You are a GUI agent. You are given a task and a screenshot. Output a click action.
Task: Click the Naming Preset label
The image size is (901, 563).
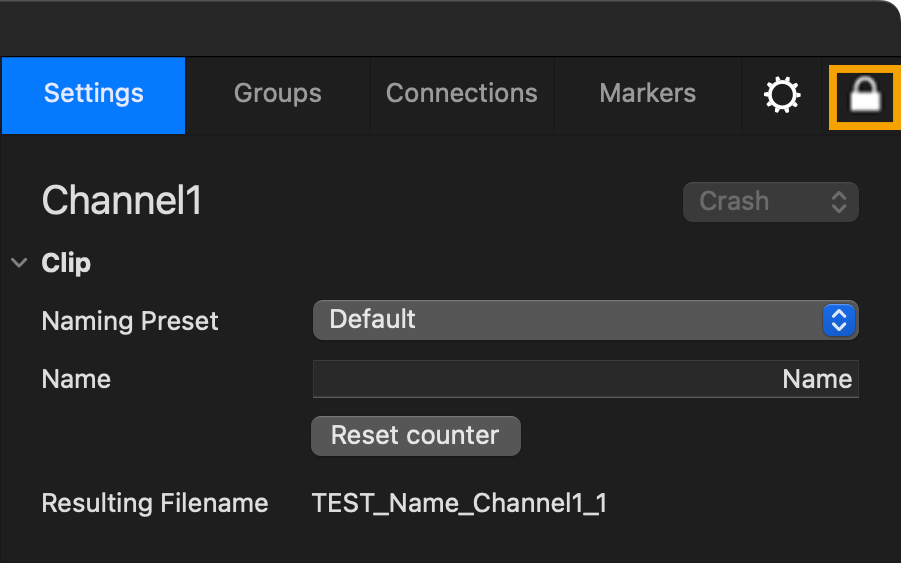coord(130,321)
